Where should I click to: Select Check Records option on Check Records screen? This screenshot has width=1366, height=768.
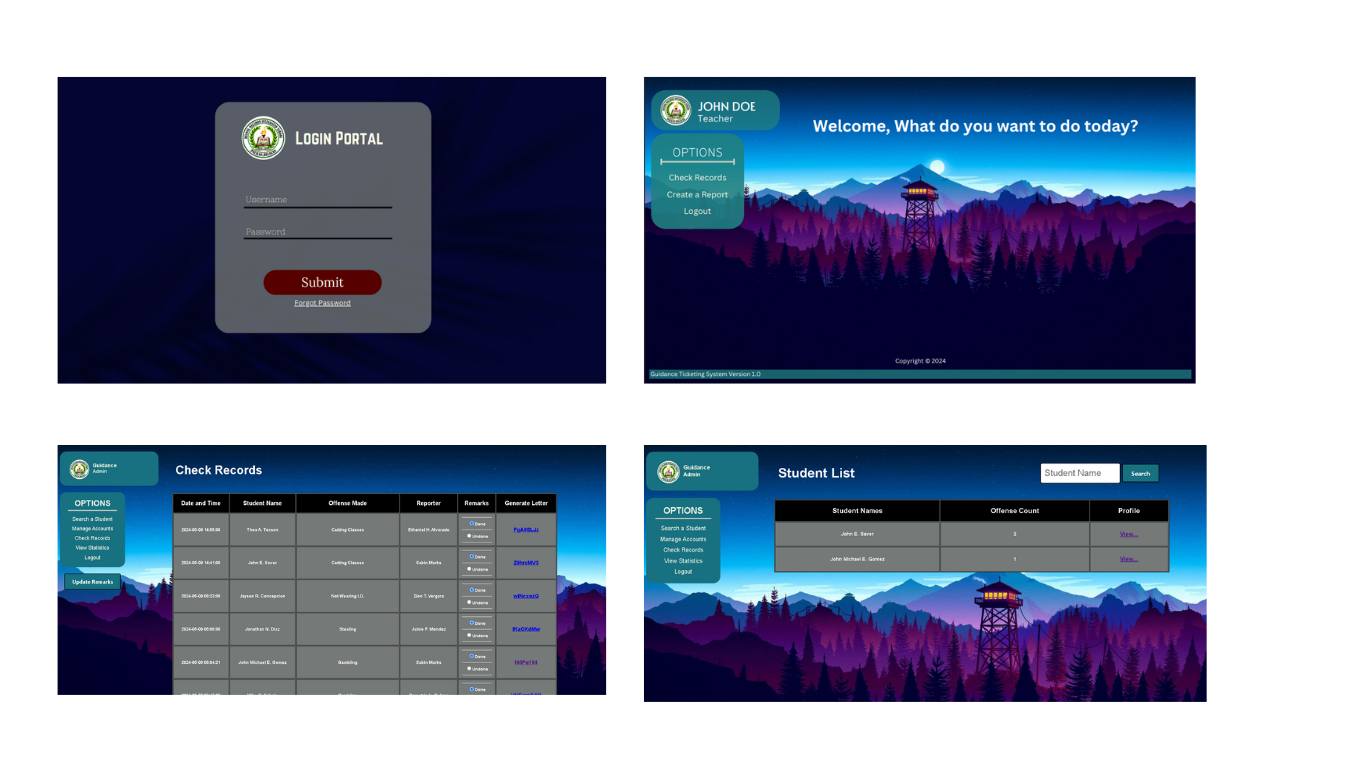point(92,538)
